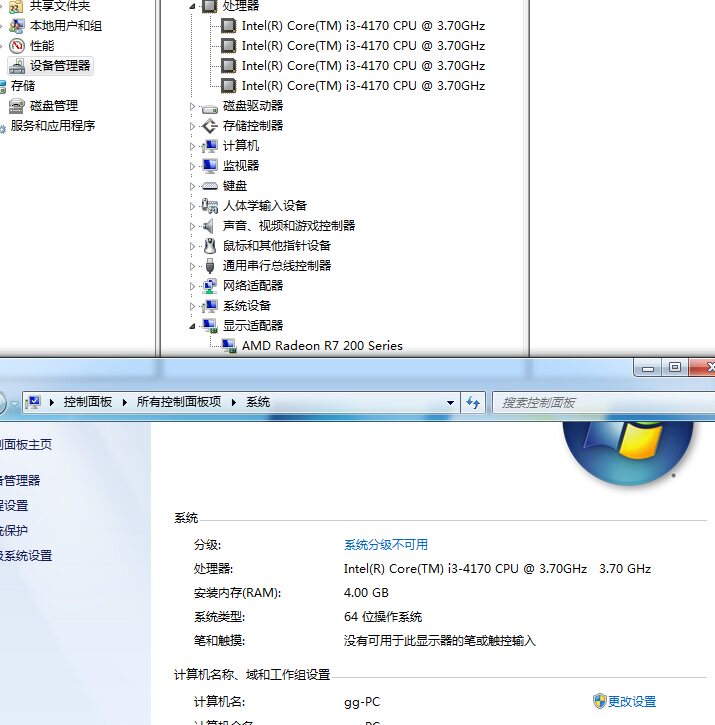The width and height of the screenshot is (715, 725).
Task: Click the 磁盘驱动器 drive icon
Action: pyautogui.click(x=210, y=108)
